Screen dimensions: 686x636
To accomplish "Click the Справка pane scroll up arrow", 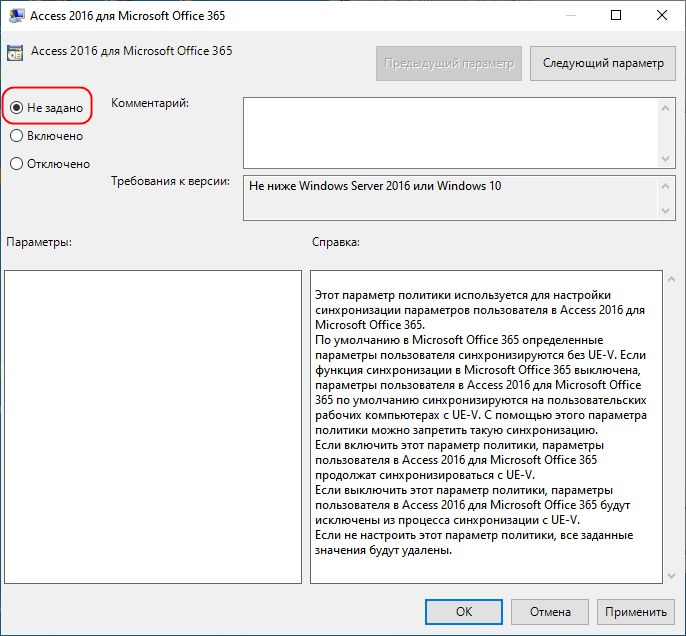I will pyautogui.click(x=672, y=279).
